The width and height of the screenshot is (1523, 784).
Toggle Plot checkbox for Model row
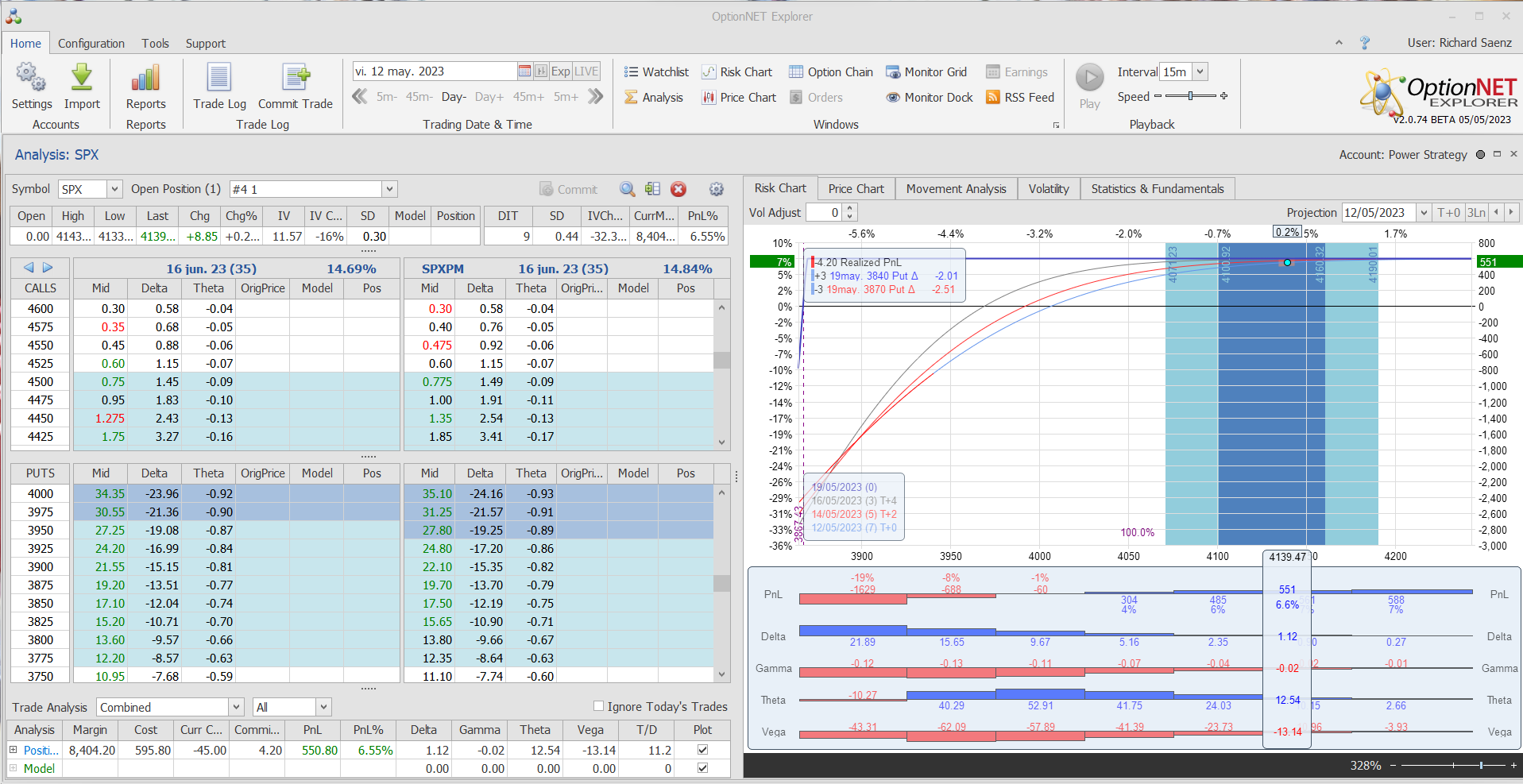(x=702, y=768)
